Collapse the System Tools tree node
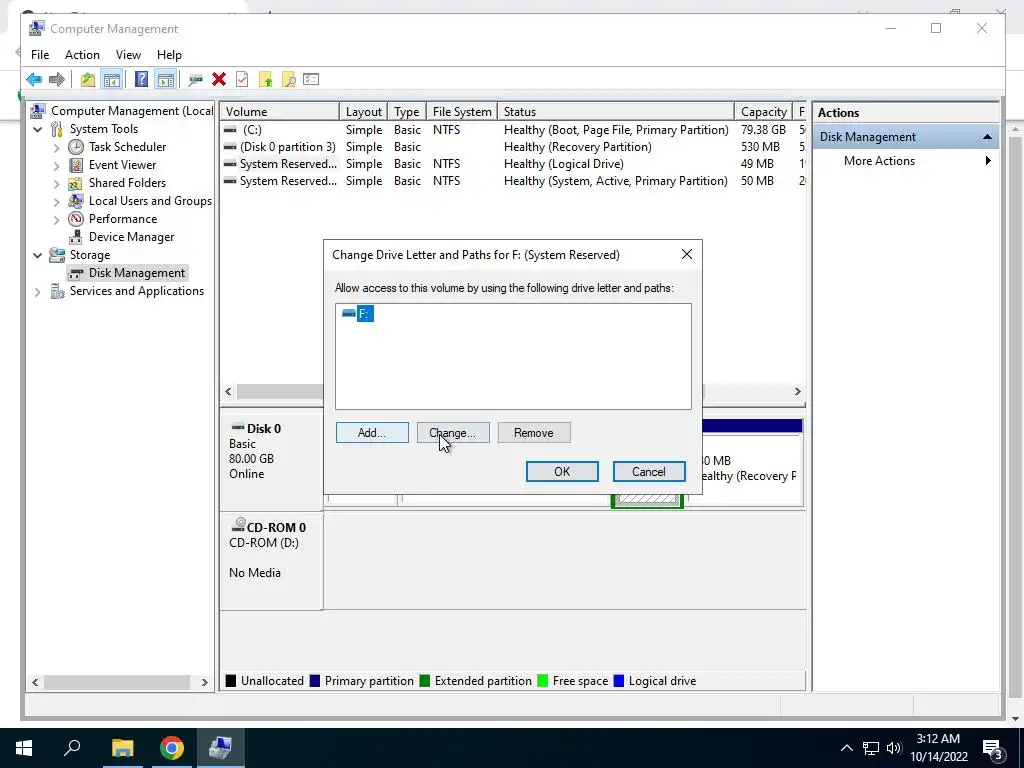Screen dimensions: 1024x768 [38, 129]
